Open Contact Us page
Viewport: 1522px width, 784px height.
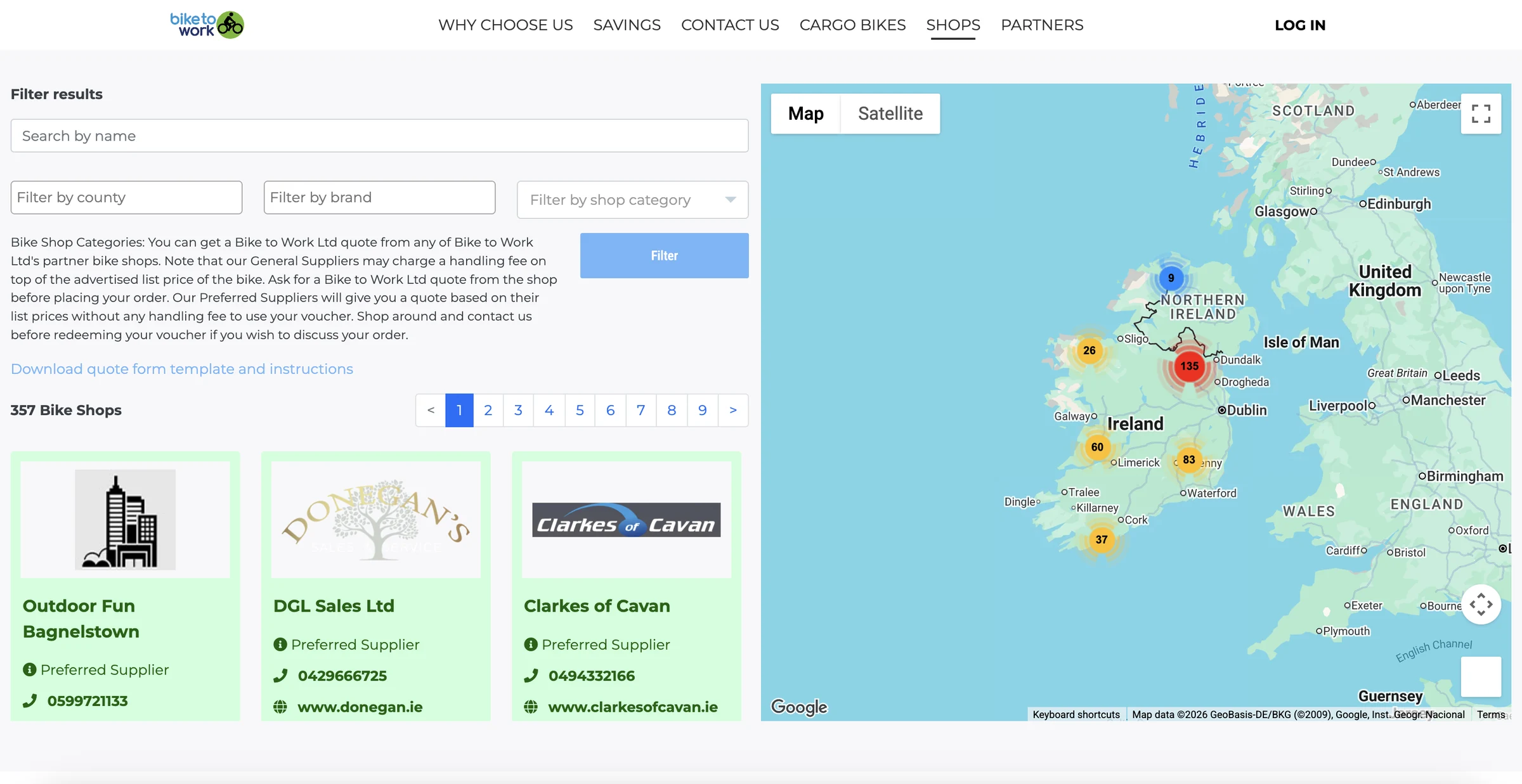tap(730, 25)
